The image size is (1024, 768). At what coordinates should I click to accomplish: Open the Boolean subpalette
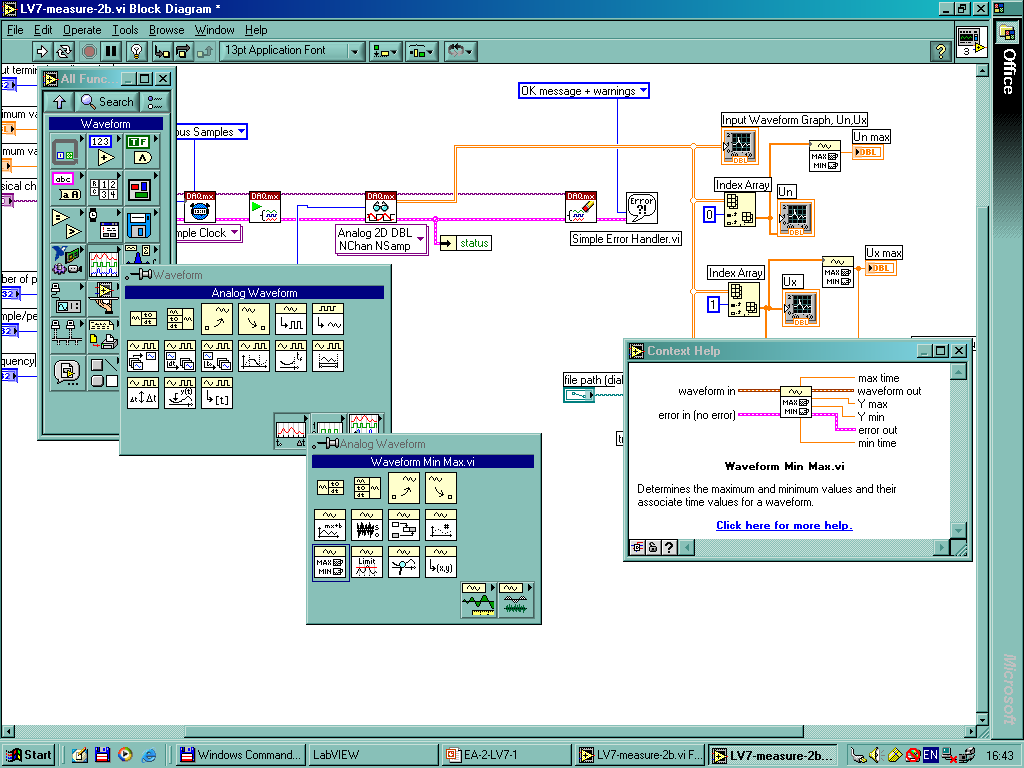pos(140,152)
